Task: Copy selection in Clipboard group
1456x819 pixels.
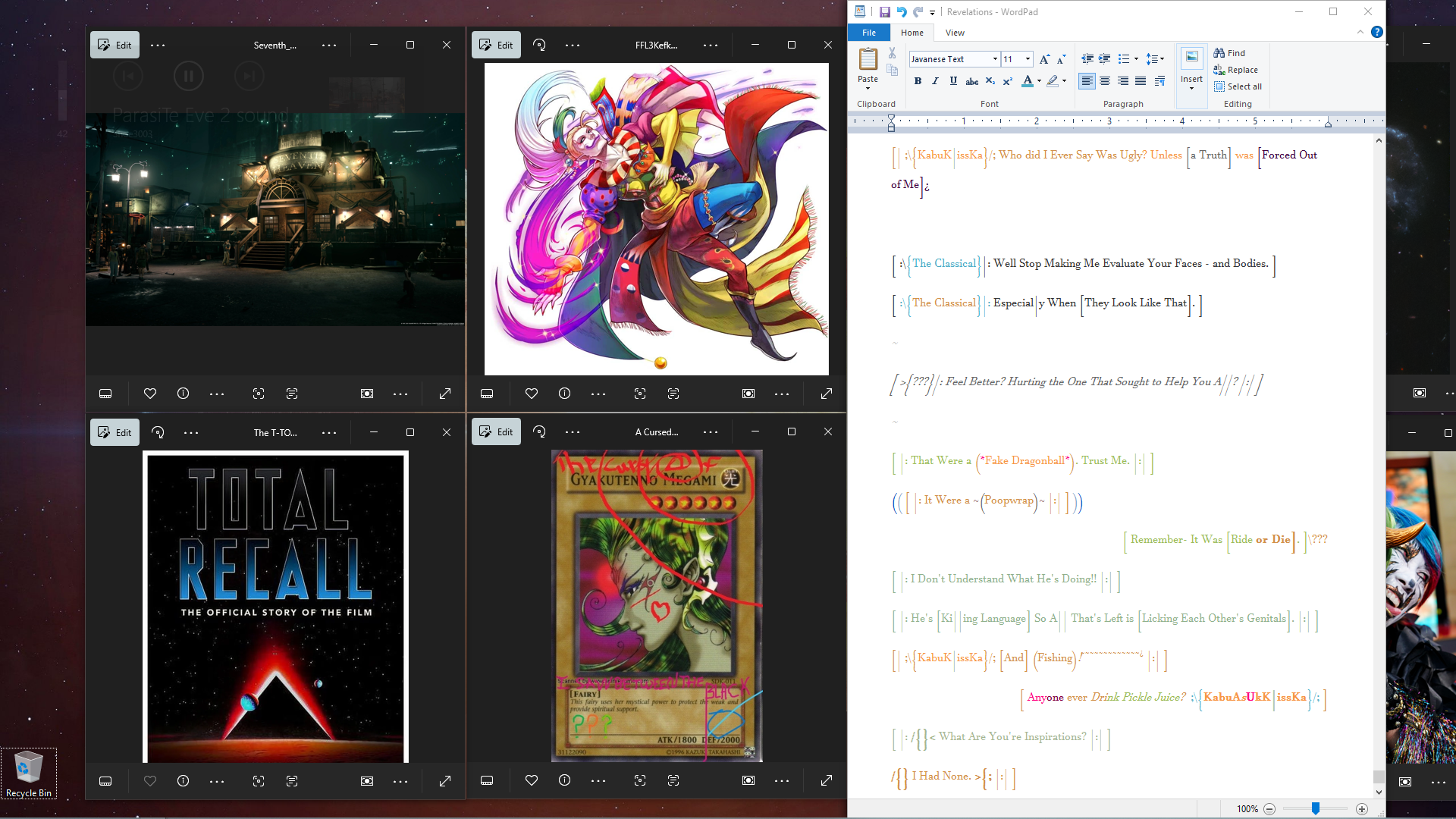Action: coord(893,71)
